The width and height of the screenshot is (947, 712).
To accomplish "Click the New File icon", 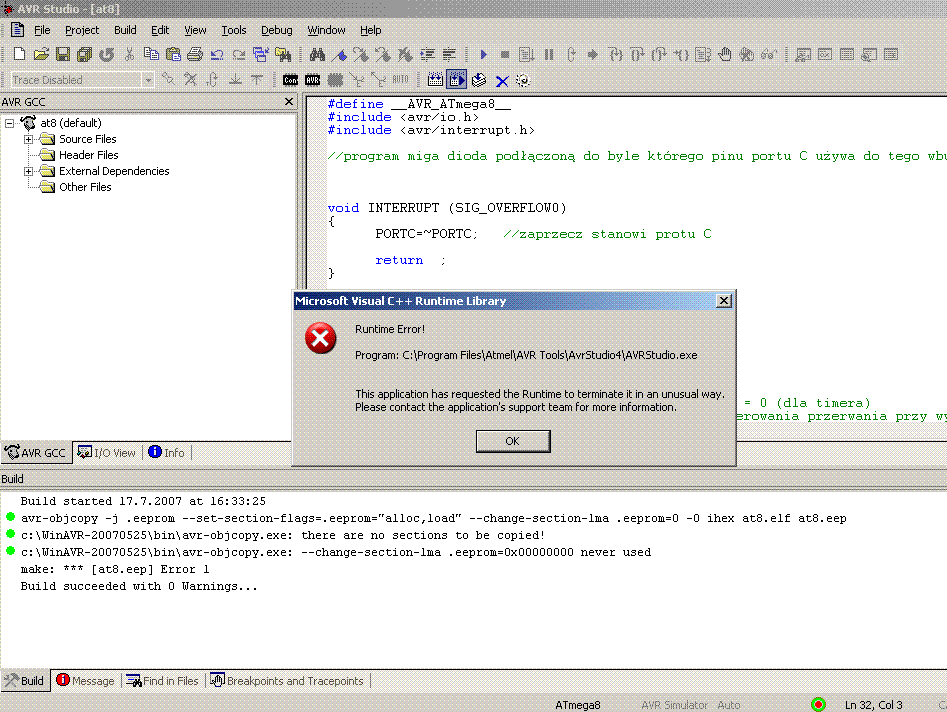I will pyautogui.click(x=19, y=54).
